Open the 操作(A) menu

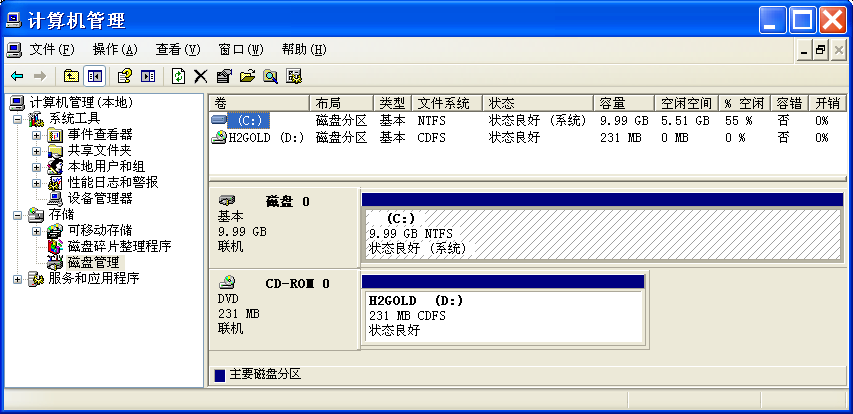pyautogui.click(x=115, y=50)
